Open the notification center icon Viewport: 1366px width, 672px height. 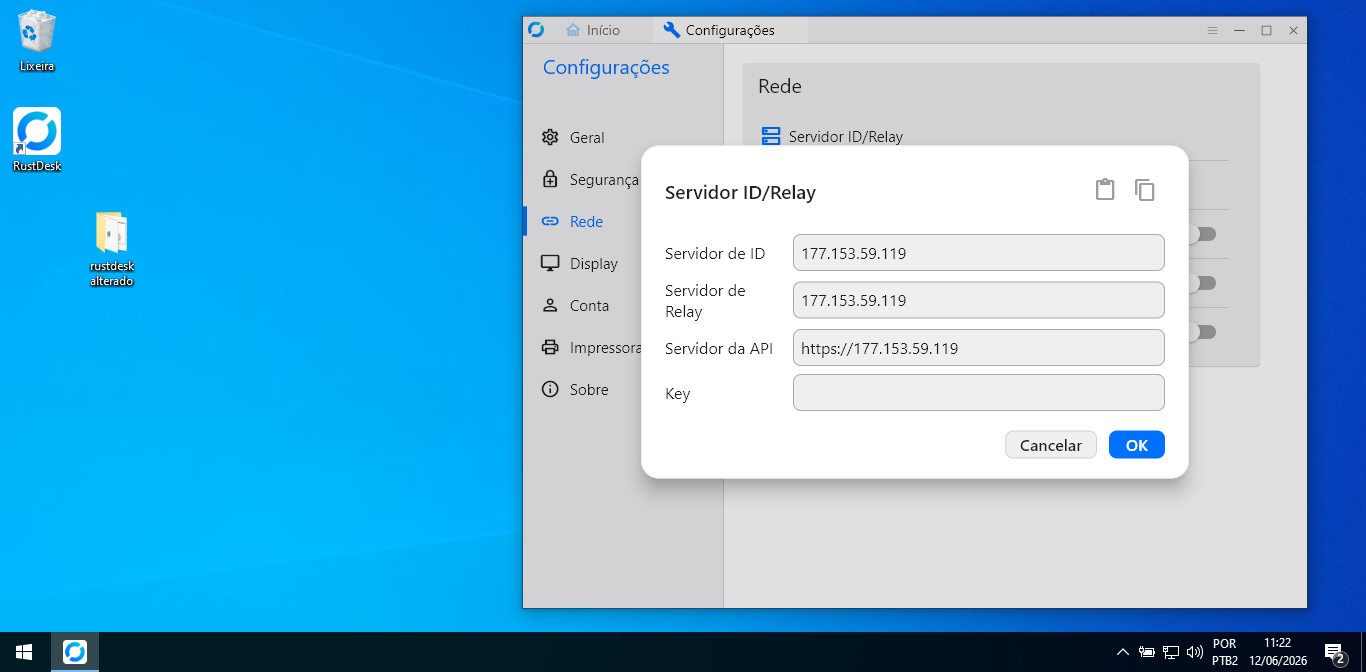tap(1334, 653)
